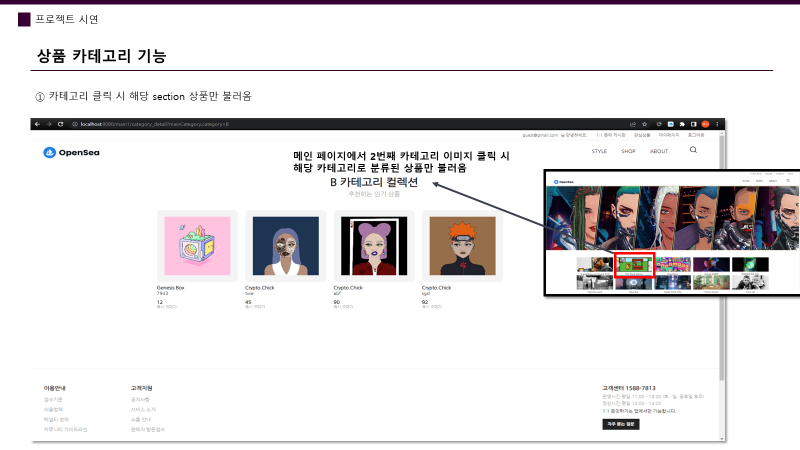Bookmark the page with the star icon
The width and height of the screenshot is (800, 450).
(x=644, y=124)
